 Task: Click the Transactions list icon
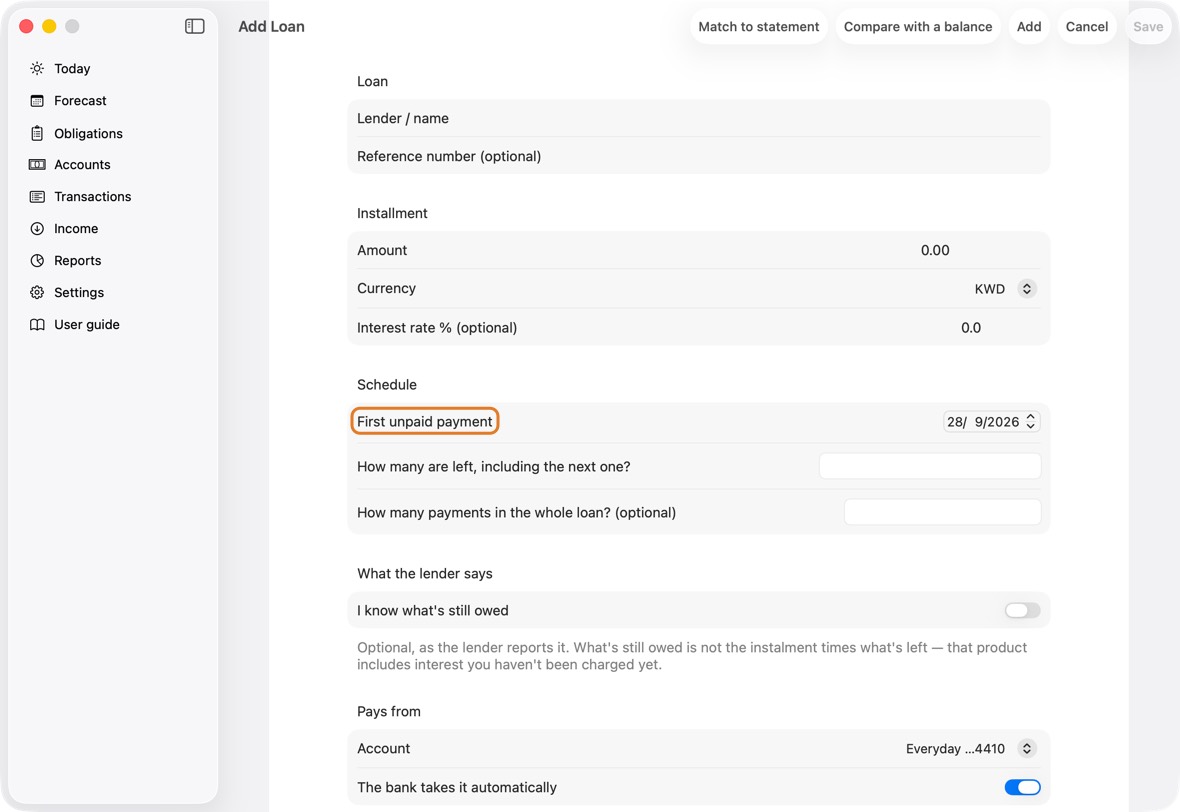37,196
